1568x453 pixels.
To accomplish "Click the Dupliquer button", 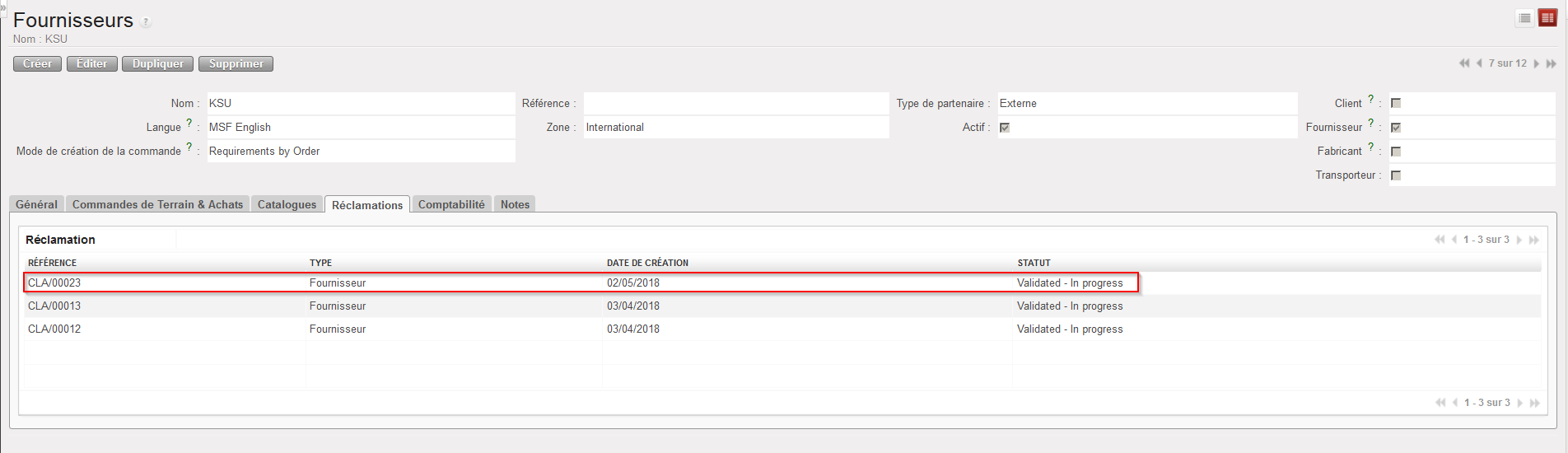I will coord(158,63).
